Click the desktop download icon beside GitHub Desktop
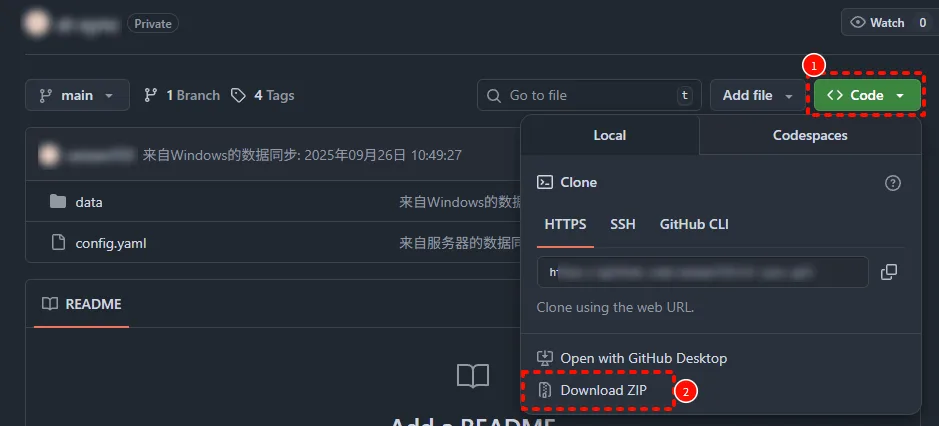Image resolution: width=939 pixels, height=426 pixels. click(x=544, y=358)
